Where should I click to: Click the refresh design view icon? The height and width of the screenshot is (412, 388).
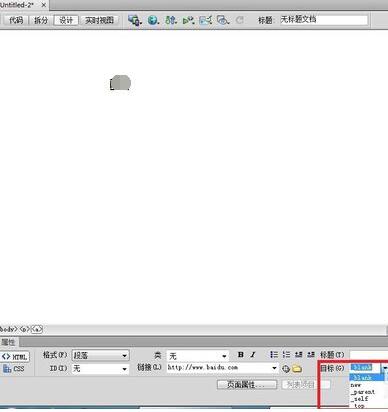click(x=239, y=20)
